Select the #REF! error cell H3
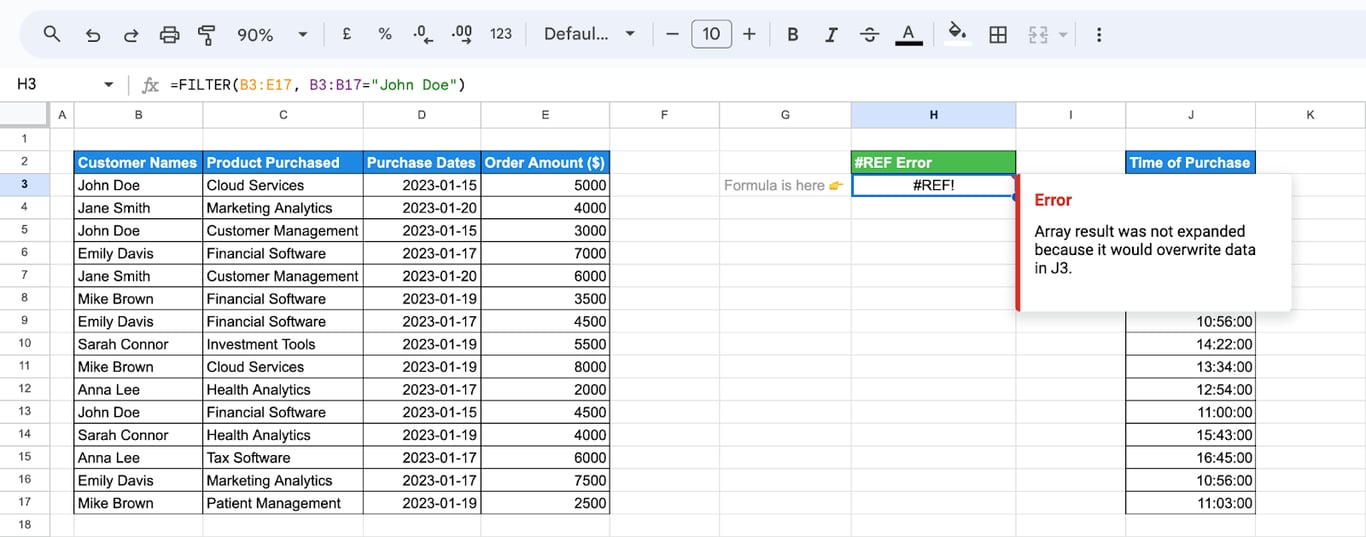Image resolution: width=1366 pixels, height=537 pixels. (933, 185)
